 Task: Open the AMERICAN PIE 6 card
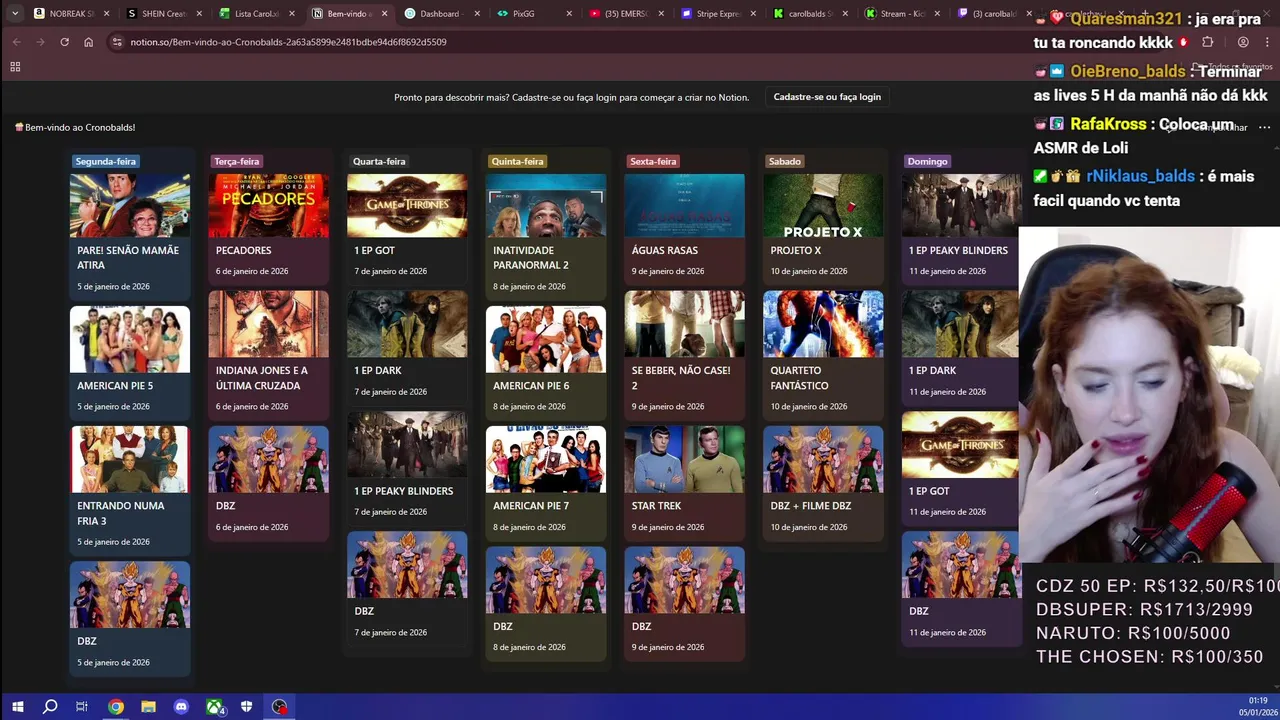545,362
